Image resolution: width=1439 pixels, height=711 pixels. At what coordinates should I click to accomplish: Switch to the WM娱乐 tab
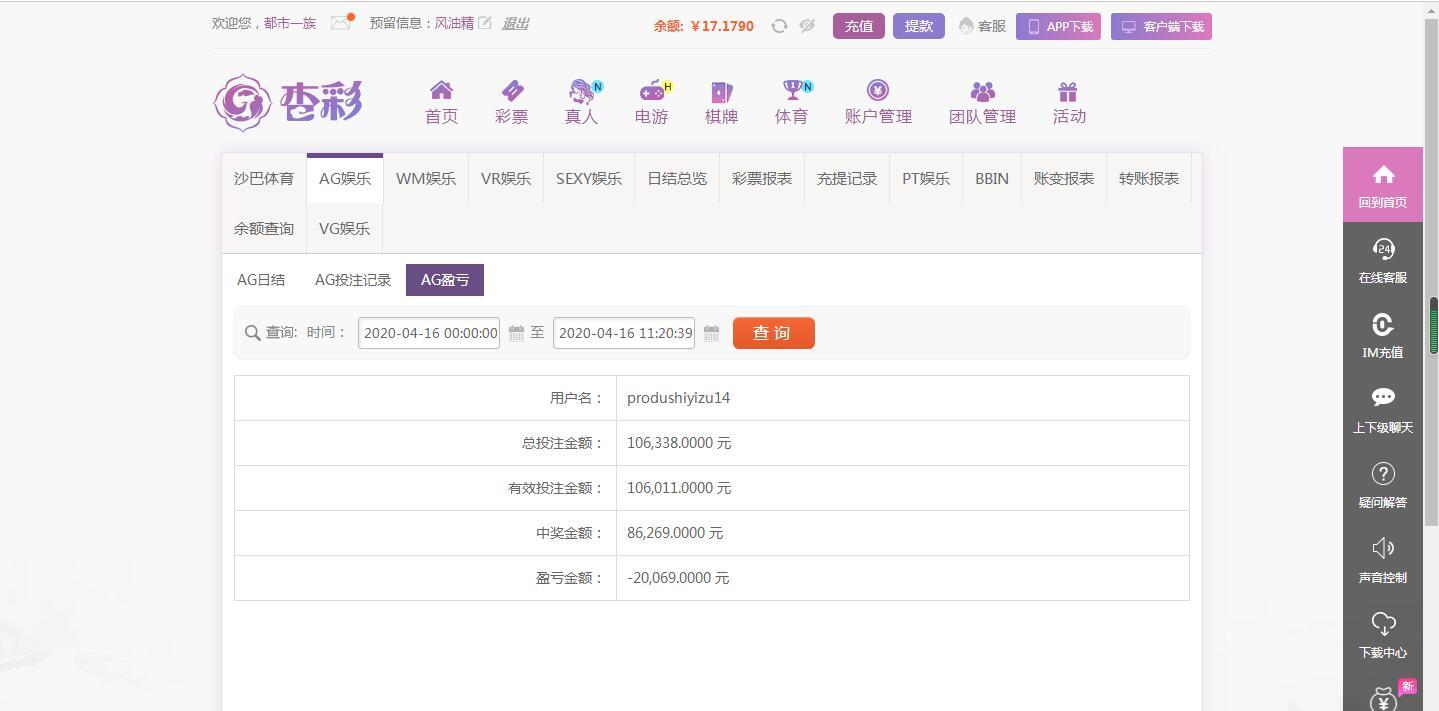pyautogui.click(x=426, y=178)
